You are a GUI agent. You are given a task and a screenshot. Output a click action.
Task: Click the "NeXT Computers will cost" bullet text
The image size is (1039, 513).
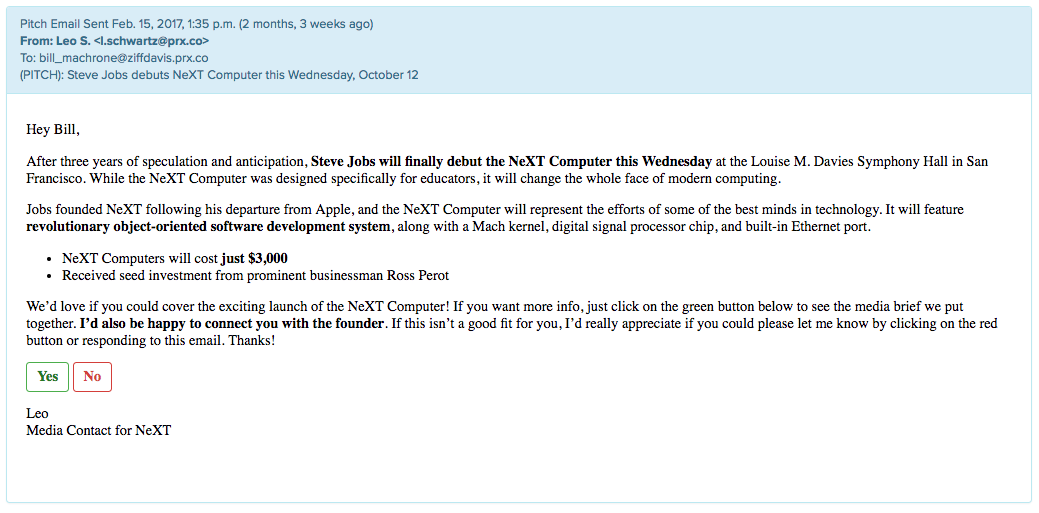pos(140,258)
